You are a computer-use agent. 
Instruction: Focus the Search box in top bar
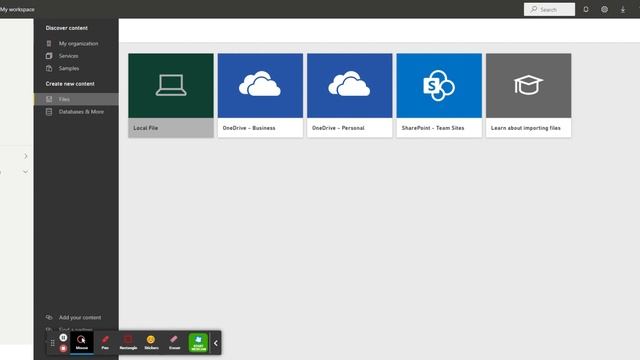tap(549, 9)
